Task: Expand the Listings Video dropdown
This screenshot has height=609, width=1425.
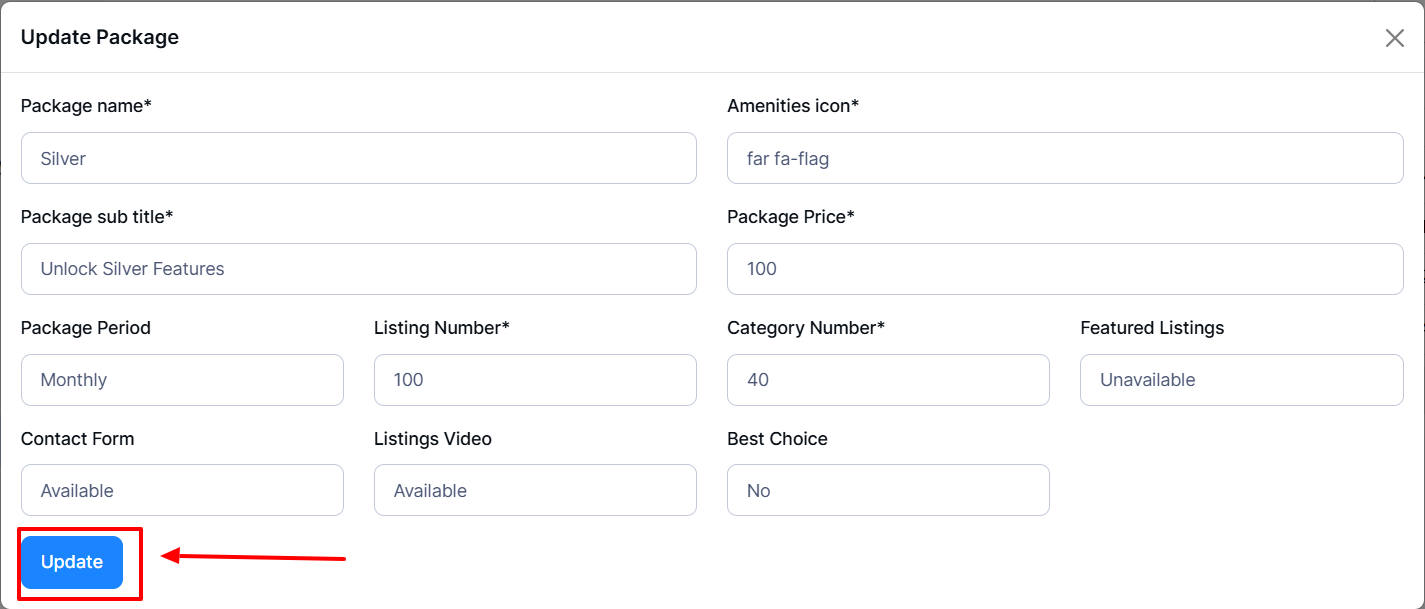Action: pos(535,490)
